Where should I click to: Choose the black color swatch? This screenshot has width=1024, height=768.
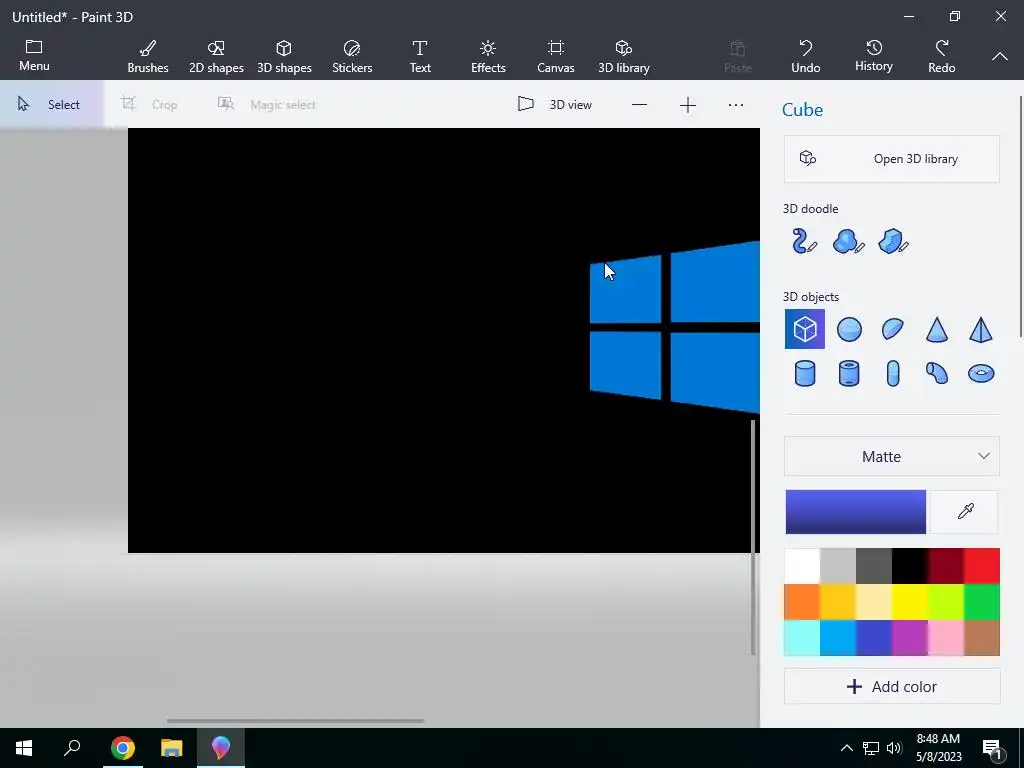tap(910, 566)
